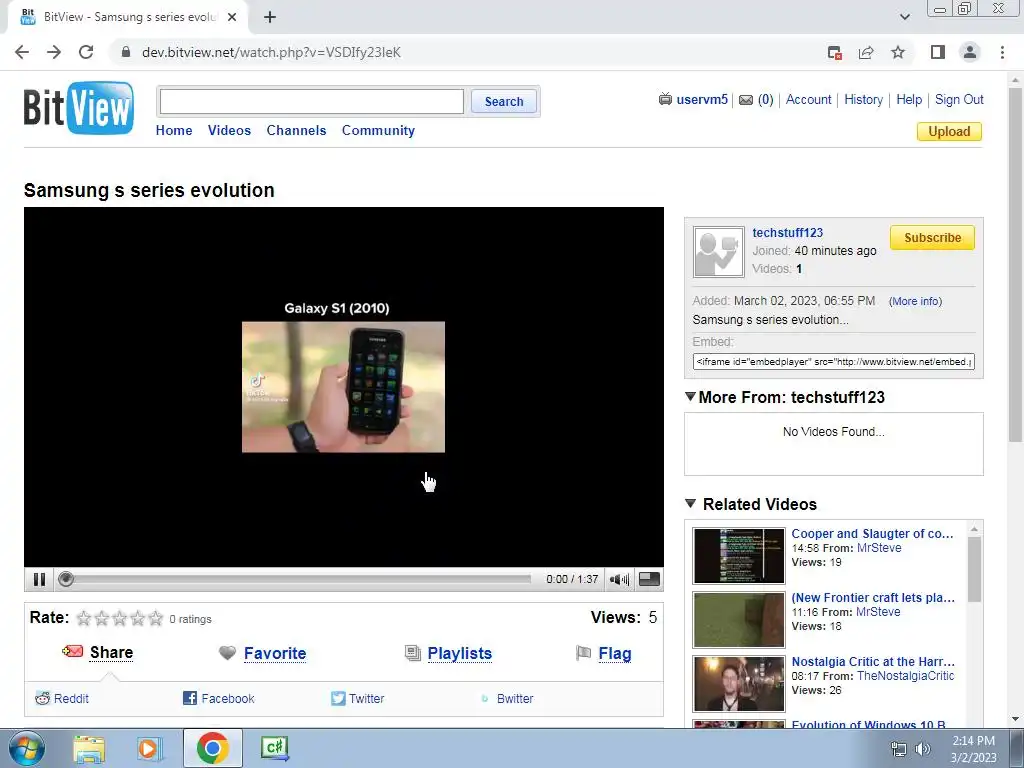Share this page from Chrome toolbar
This screenshot has width=1024, height=768.
(866, 52)
